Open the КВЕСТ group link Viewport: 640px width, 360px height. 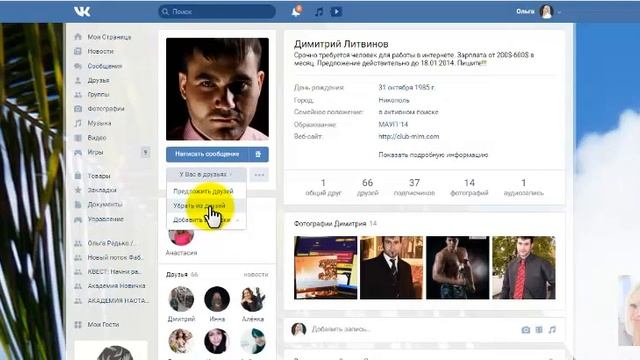(x=114, y=271)
